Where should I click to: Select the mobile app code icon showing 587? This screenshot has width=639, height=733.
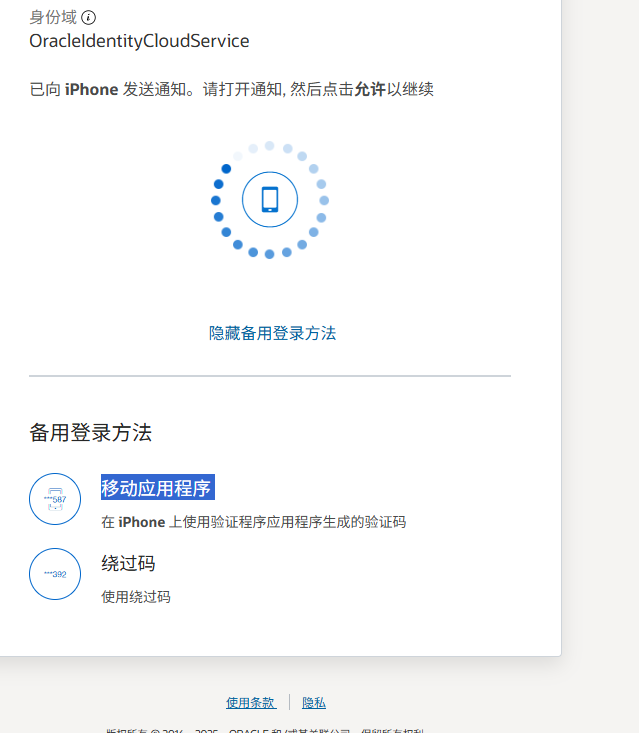(x=55, y=499)
